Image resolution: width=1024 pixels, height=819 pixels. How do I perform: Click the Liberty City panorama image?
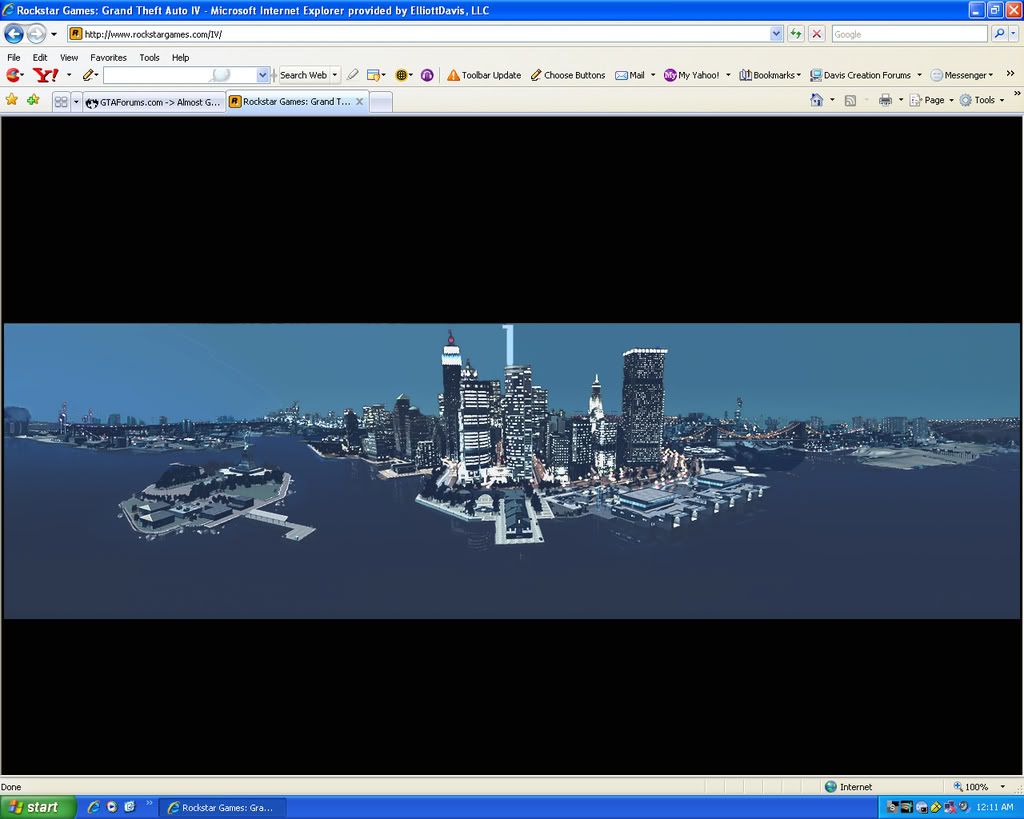(x=511, y=471)
